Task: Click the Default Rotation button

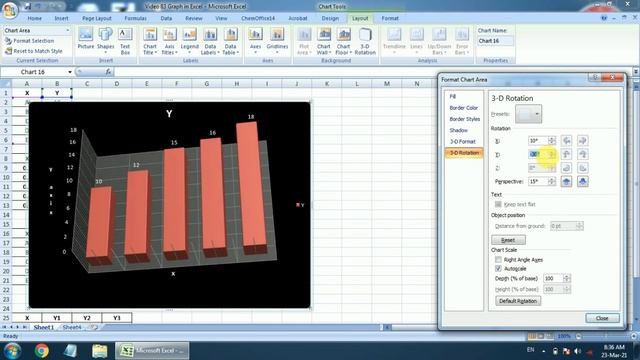Action: 518,301
